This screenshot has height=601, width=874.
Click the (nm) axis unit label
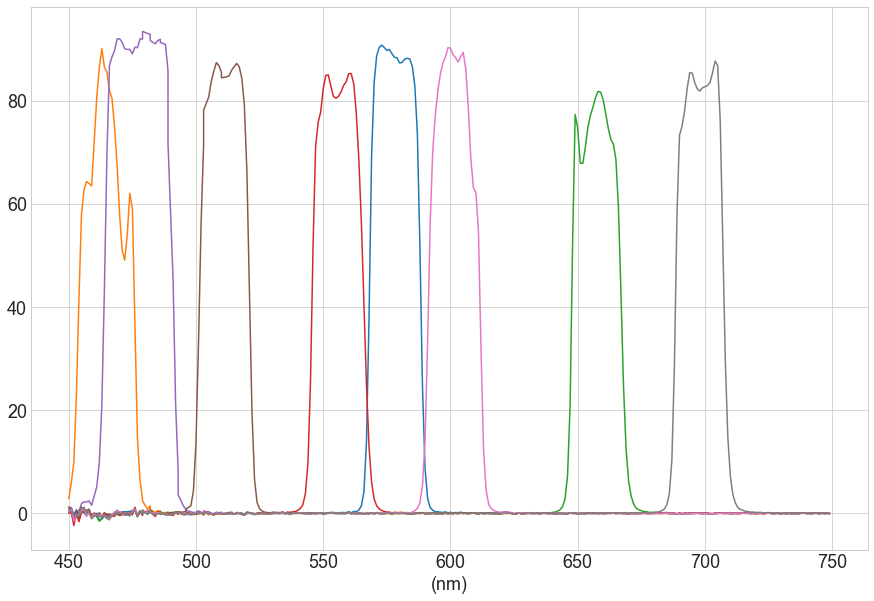(x=449, y=584)
